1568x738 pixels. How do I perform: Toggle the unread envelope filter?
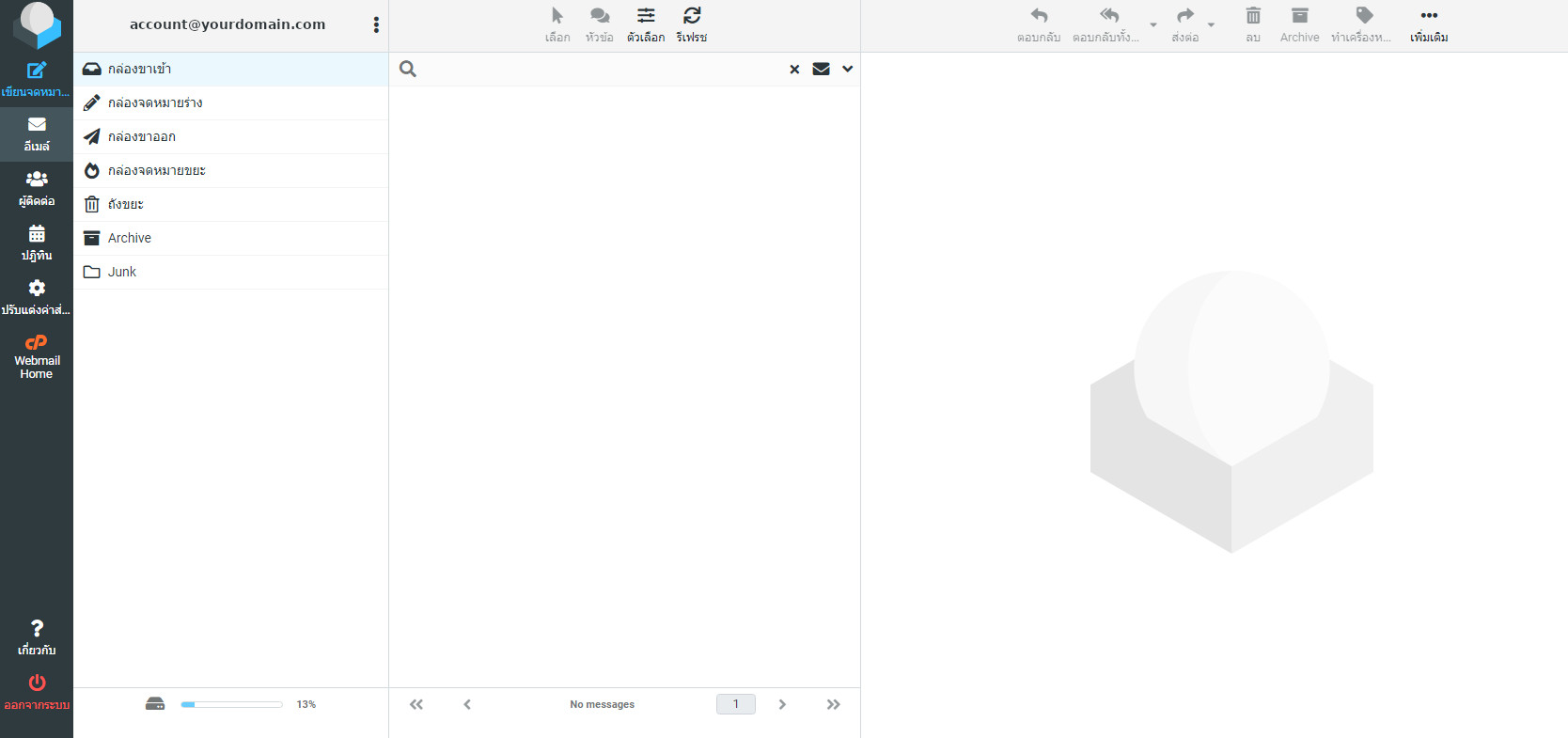pos(821,69)
